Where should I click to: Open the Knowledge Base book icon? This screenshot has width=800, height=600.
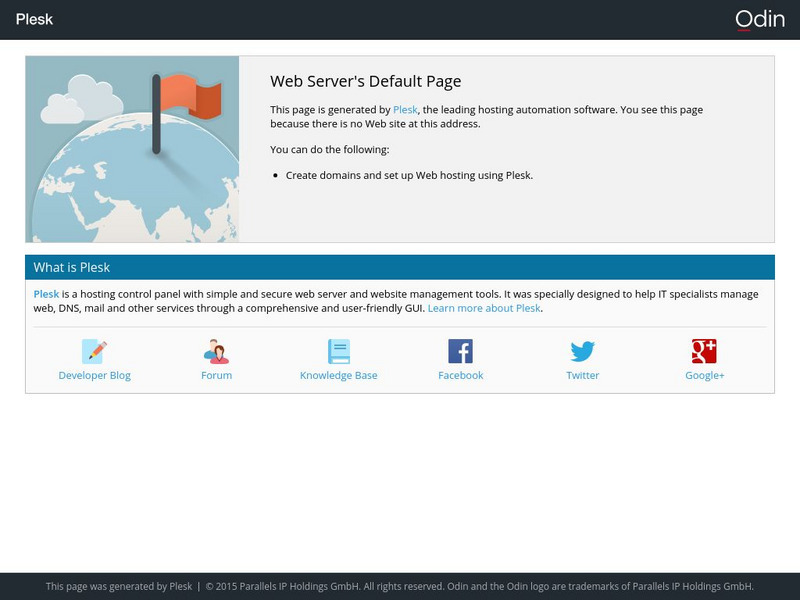pyautogui.click(x=339, y=351)
